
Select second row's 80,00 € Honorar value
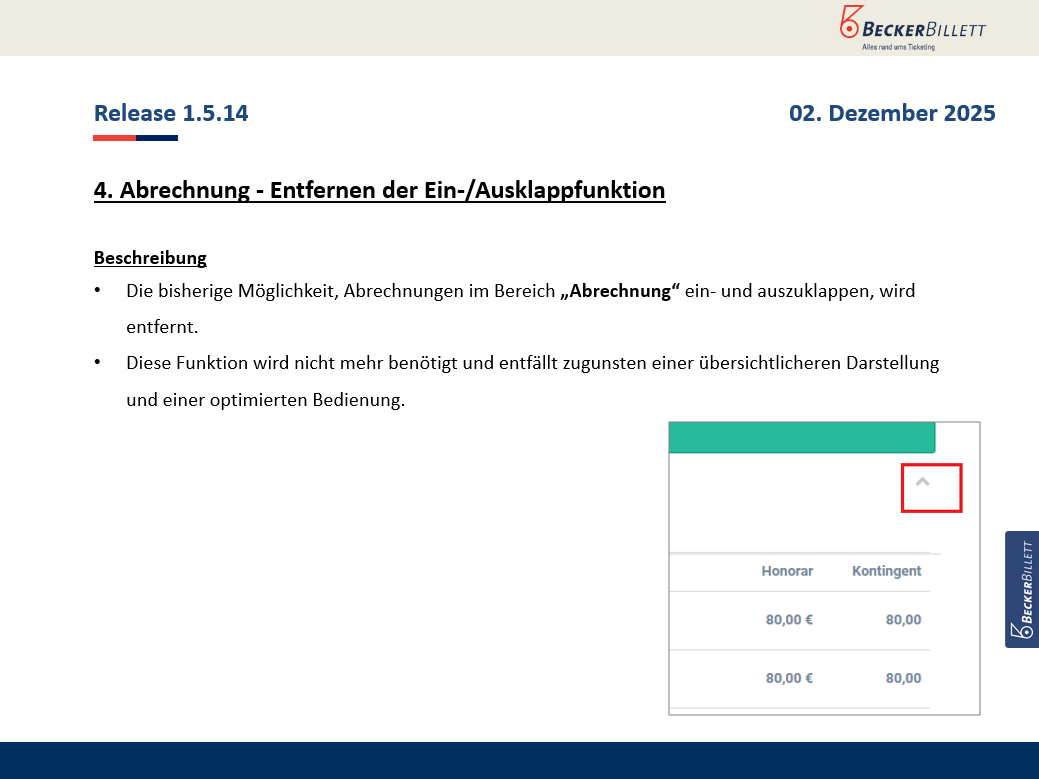coord(789,678)
